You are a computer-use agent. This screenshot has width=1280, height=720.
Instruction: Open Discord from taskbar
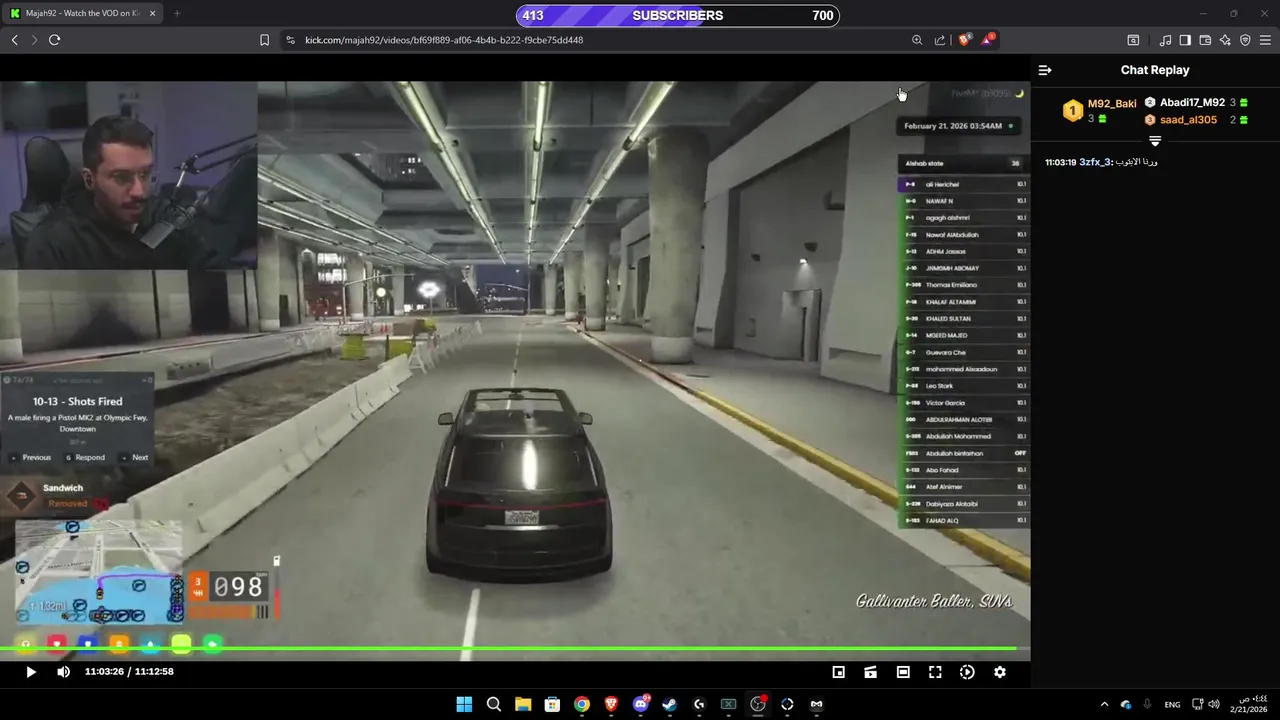[x=641, y=704]
